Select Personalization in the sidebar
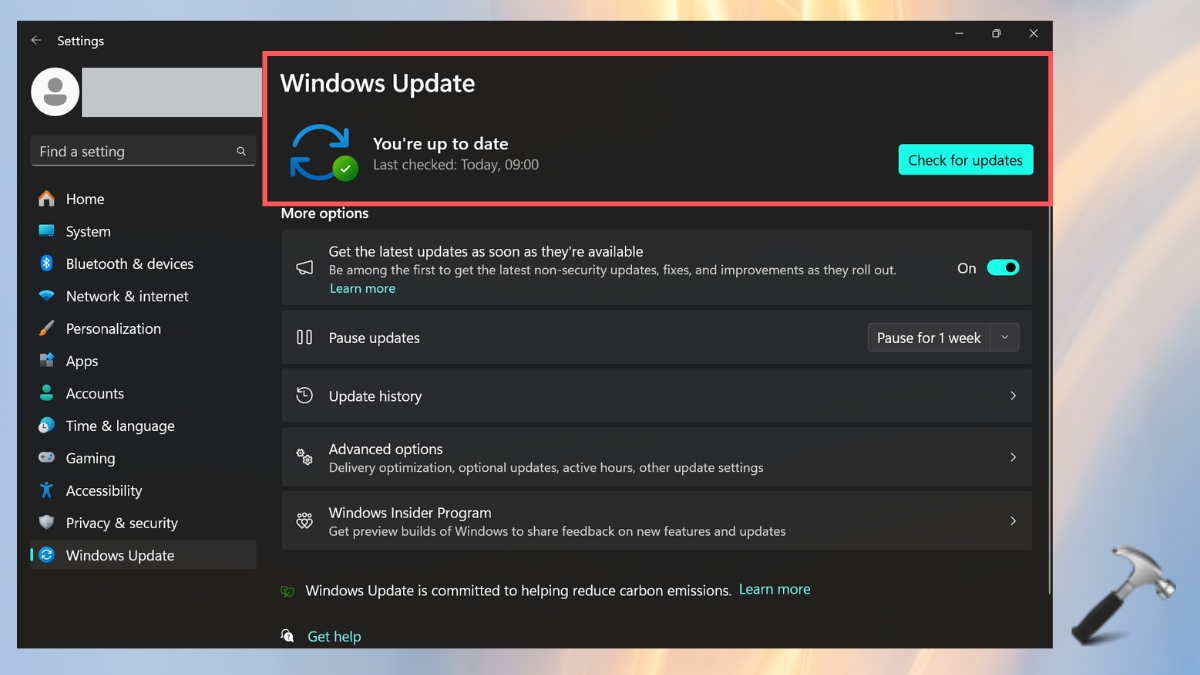The height and width of the screenshot is (675, 1200). point(144,328)
